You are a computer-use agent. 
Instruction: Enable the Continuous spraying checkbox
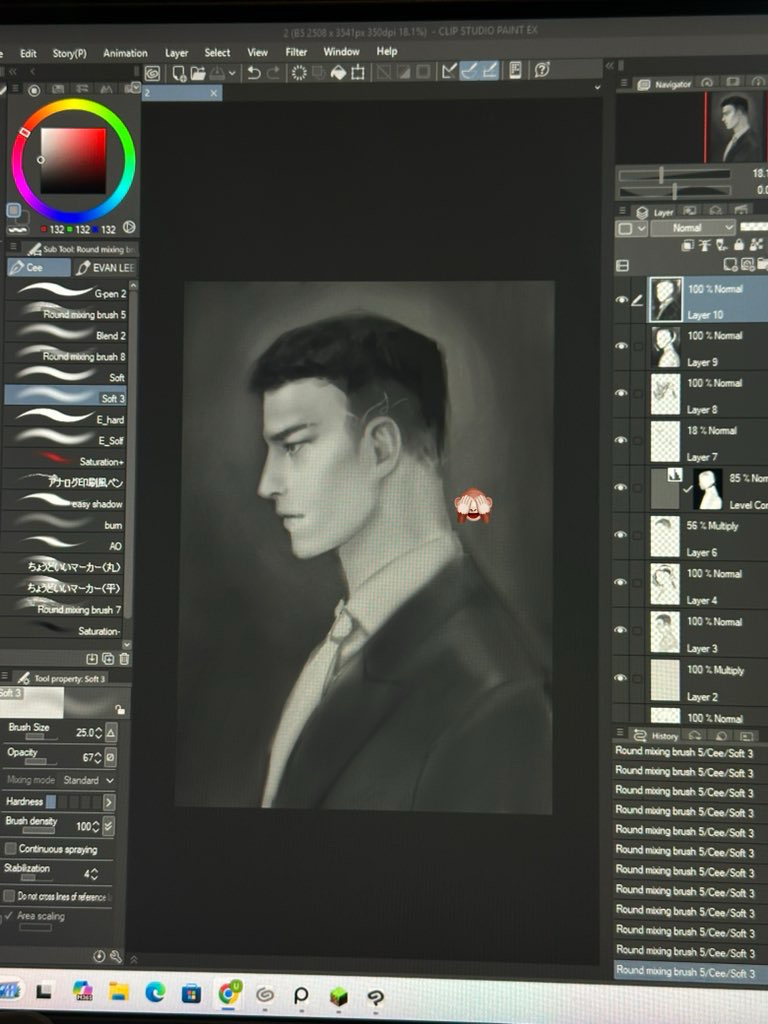tap(11, 849)
